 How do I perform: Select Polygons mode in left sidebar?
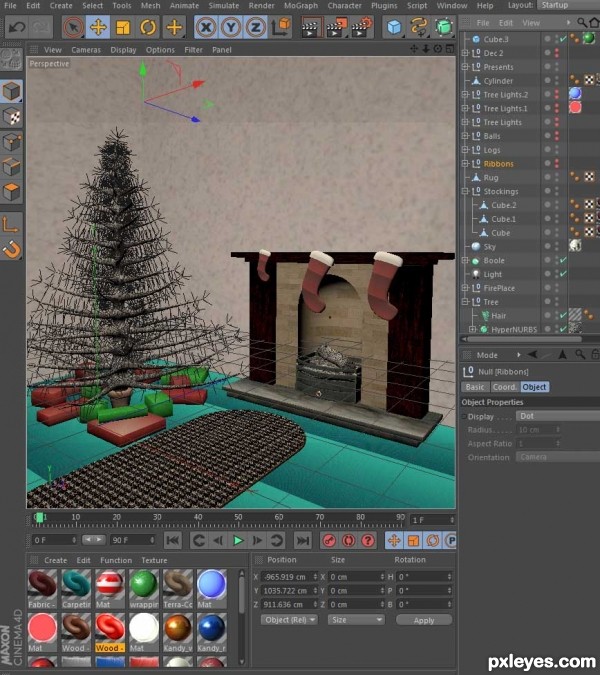[11, 192]
